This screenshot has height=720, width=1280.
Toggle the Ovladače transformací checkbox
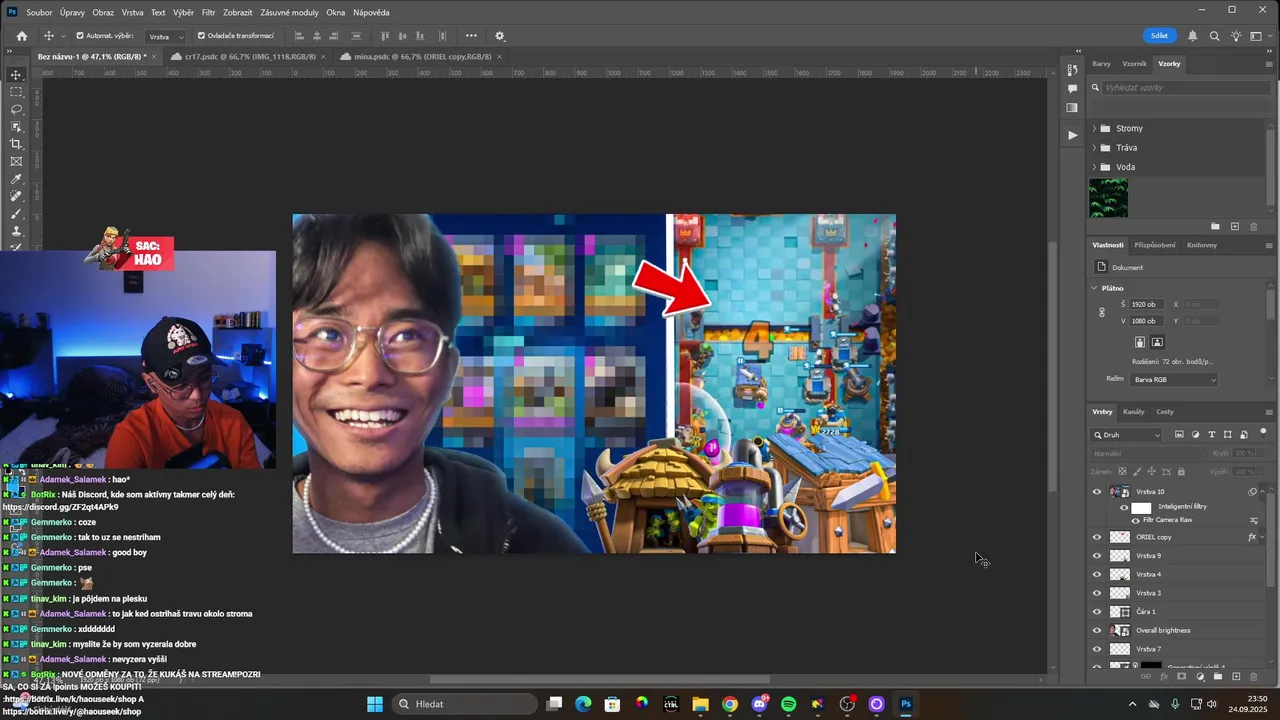pos(201,36)
